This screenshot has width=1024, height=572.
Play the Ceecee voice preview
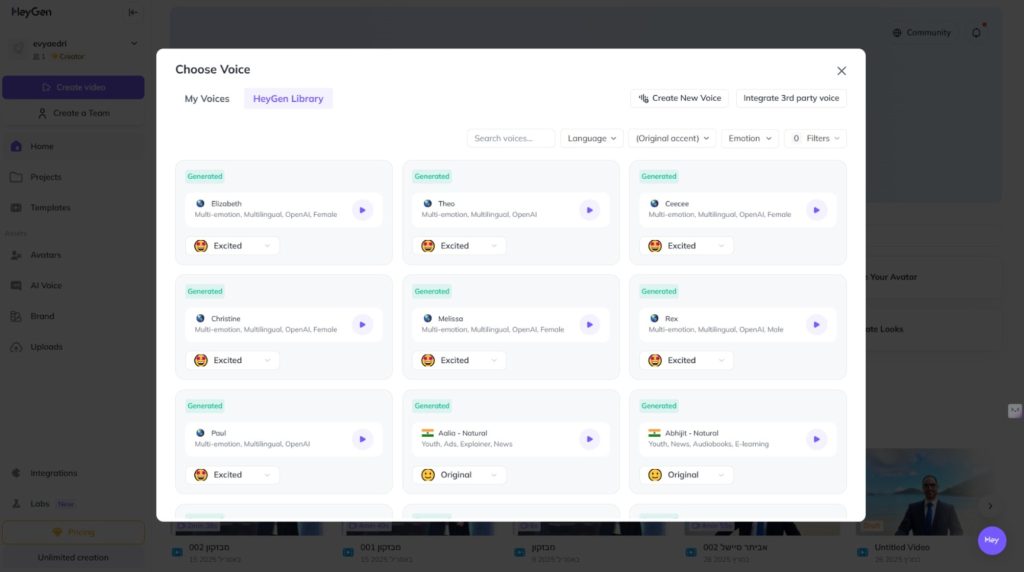[x=816, y=210]
